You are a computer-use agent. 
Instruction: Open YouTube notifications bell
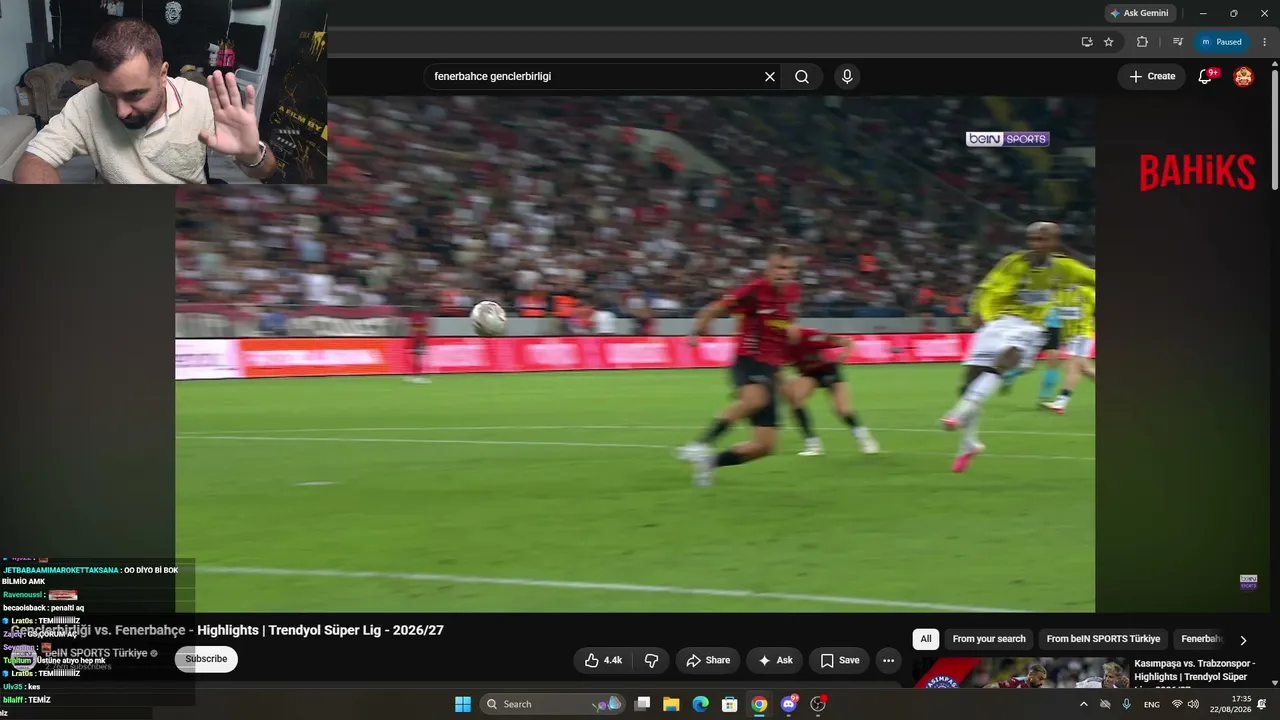click(1206, 77)
